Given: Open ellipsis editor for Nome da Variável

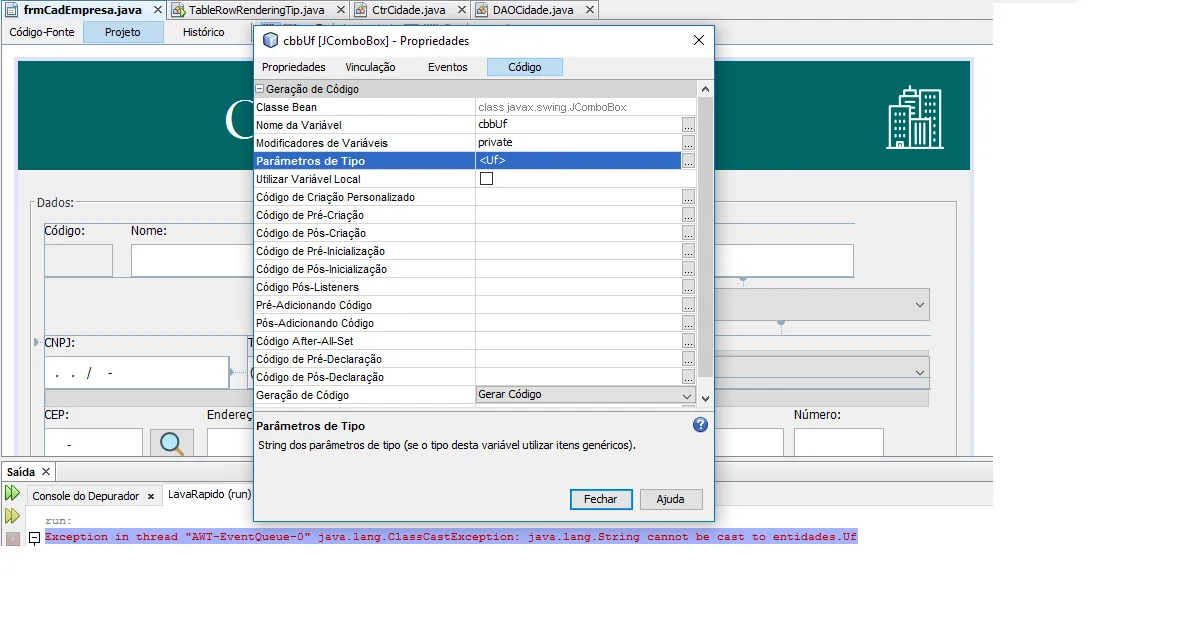Looking at the screenshot, I should tap(688, 125).
